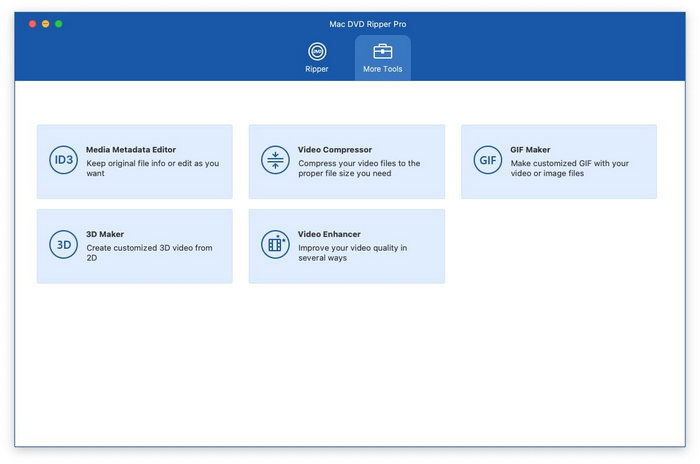This screenshot has height=464, width=700.
Task: Click the GIF circle icon
Action: click(x=487, y=161)
